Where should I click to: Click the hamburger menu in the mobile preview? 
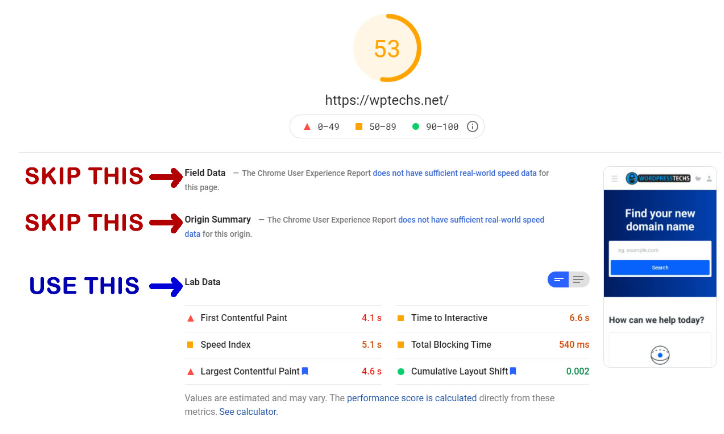click(614, 179)
